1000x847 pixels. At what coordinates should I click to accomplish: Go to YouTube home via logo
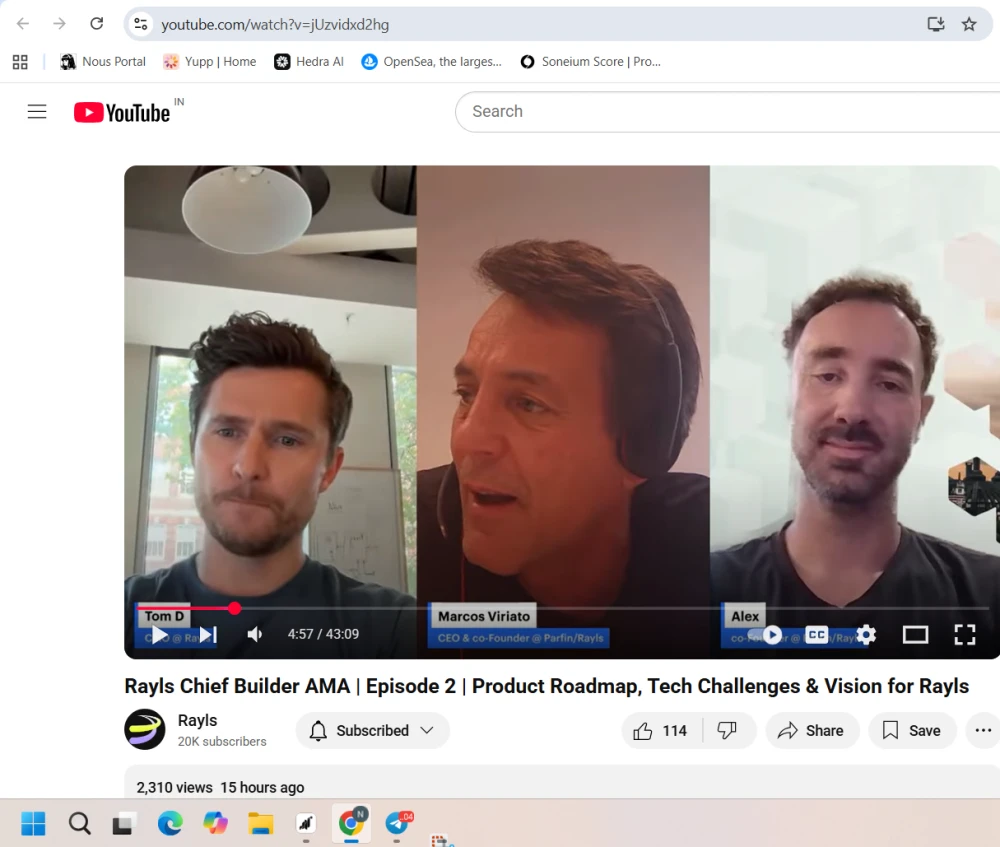[122, 112]
